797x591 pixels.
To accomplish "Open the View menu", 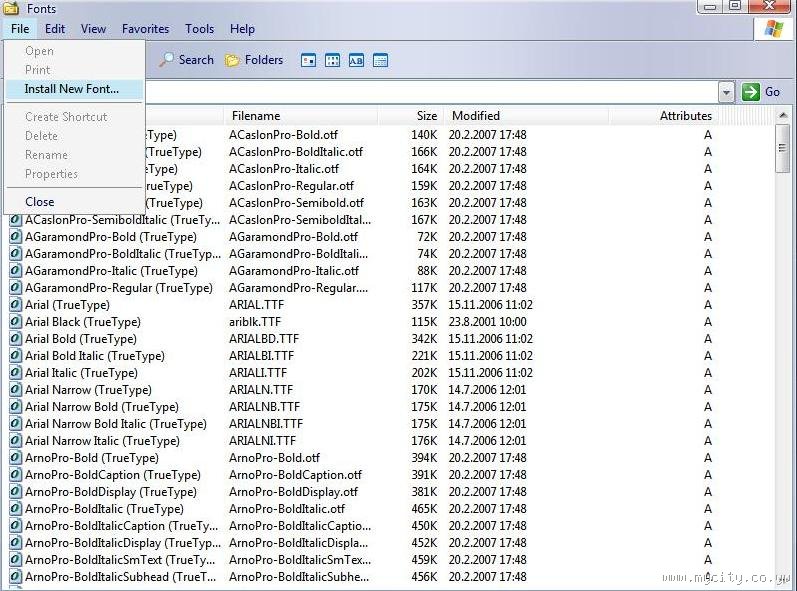I will (94, 29).
